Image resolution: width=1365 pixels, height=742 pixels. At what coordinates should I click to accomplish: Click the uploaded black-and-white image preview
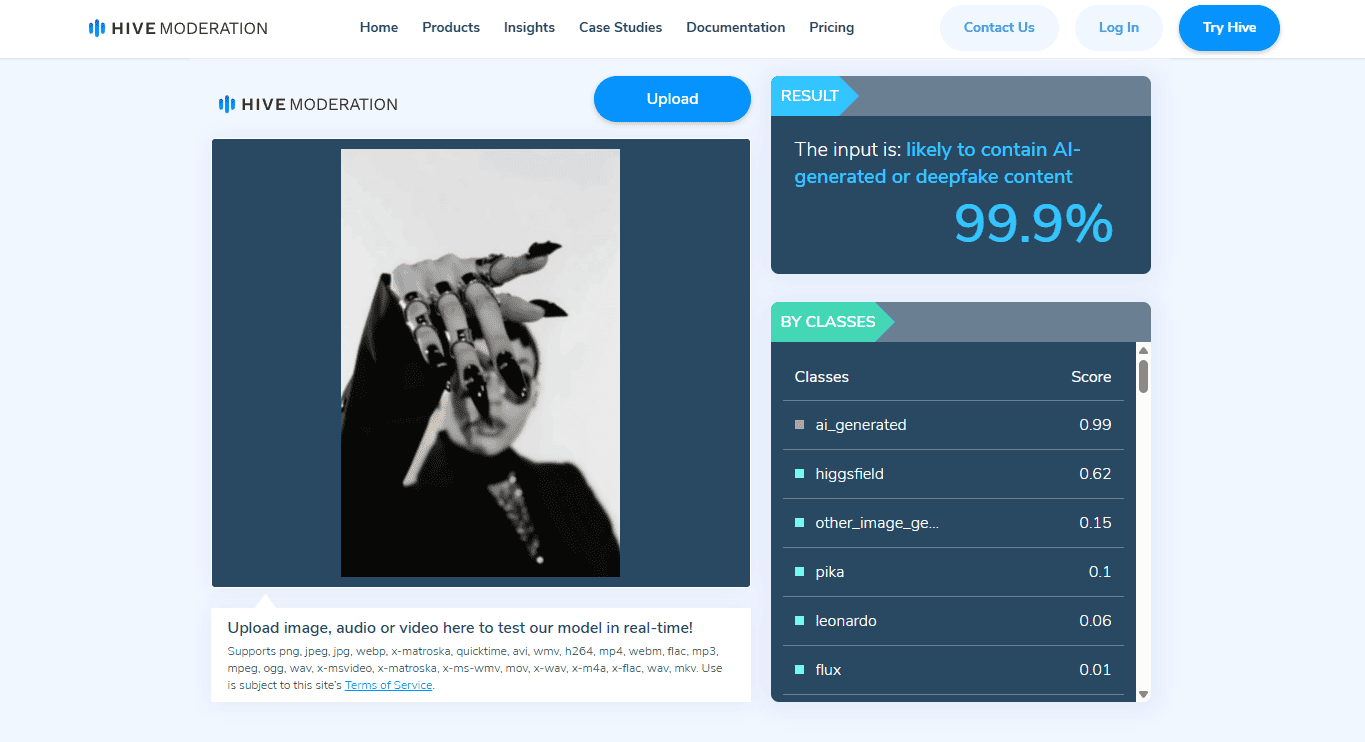[x=480, y=363]
